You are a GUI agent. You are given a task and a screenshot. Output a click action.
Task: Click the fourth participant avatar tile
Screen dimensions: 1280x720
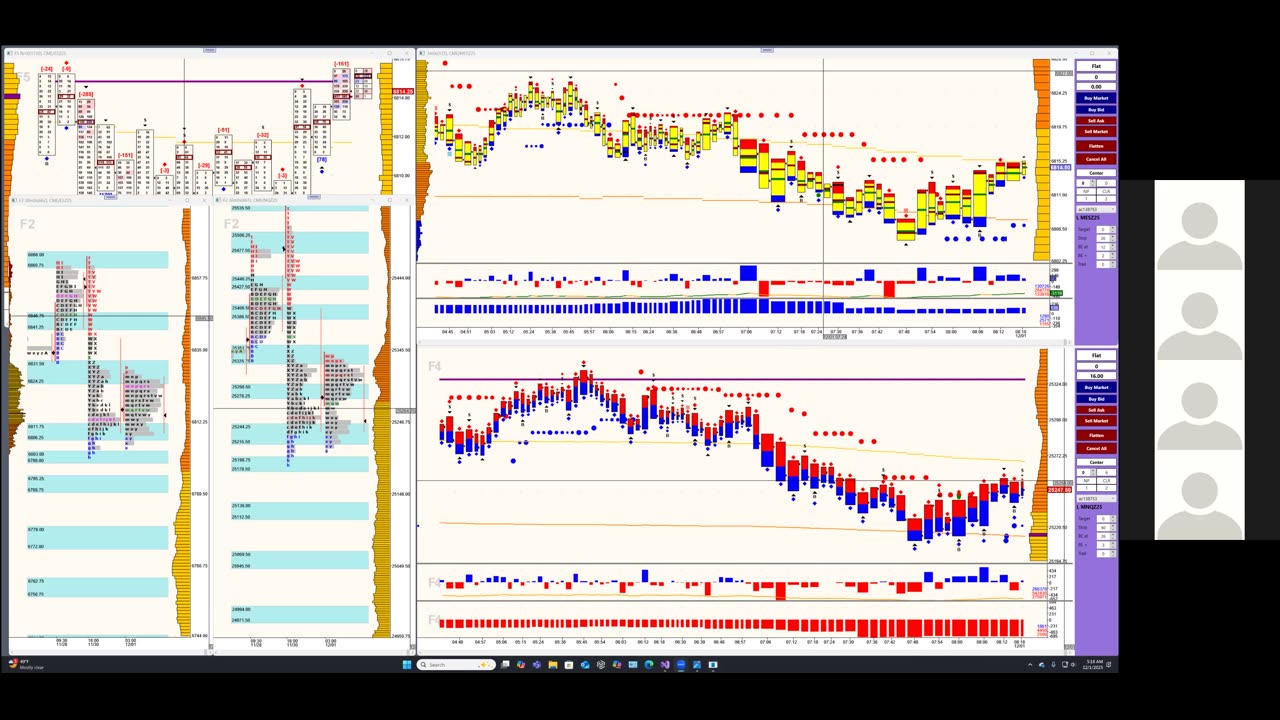(x=1199, y=495)
